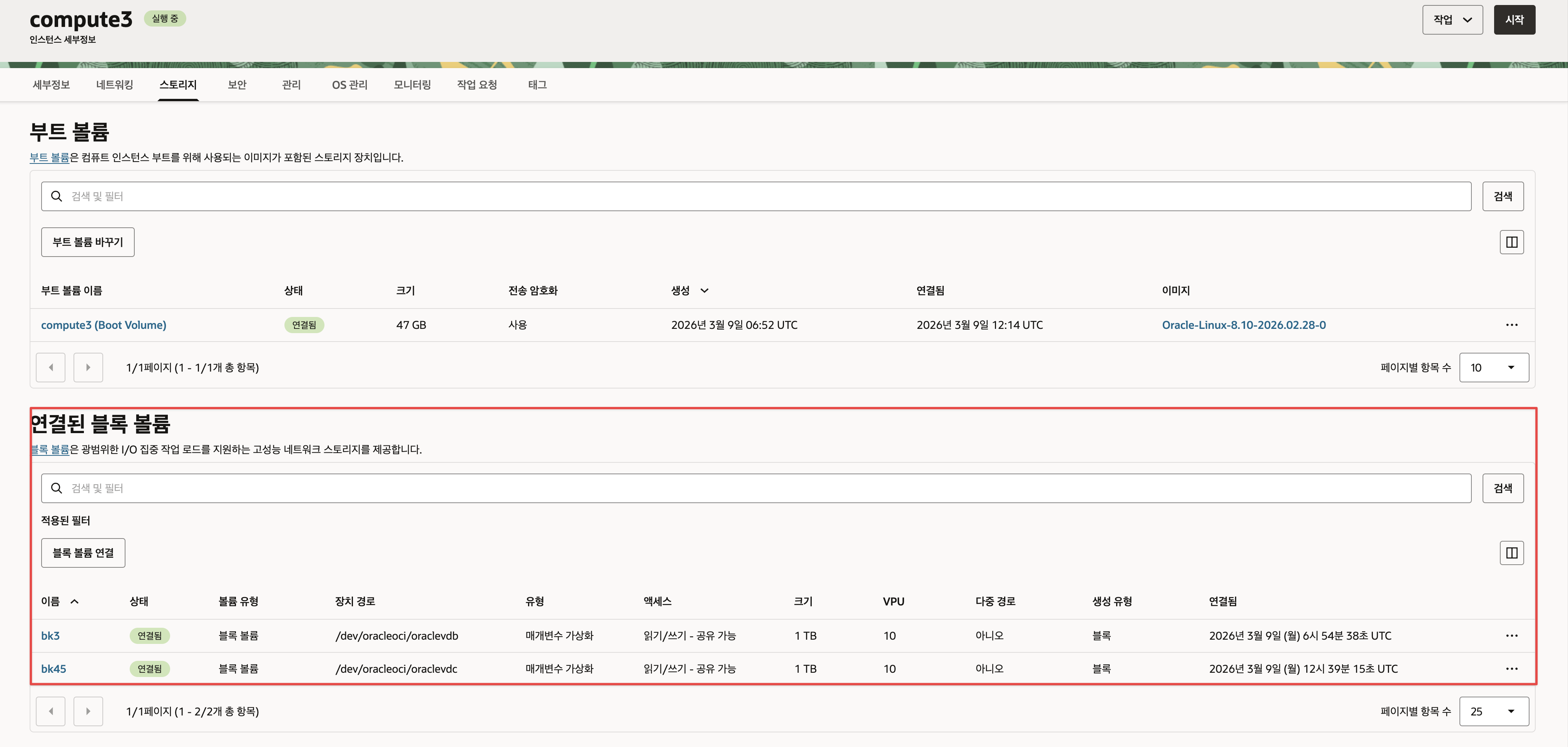
Task: Click the 부트 볼륨 바꾸기 button
Action: 88,242
